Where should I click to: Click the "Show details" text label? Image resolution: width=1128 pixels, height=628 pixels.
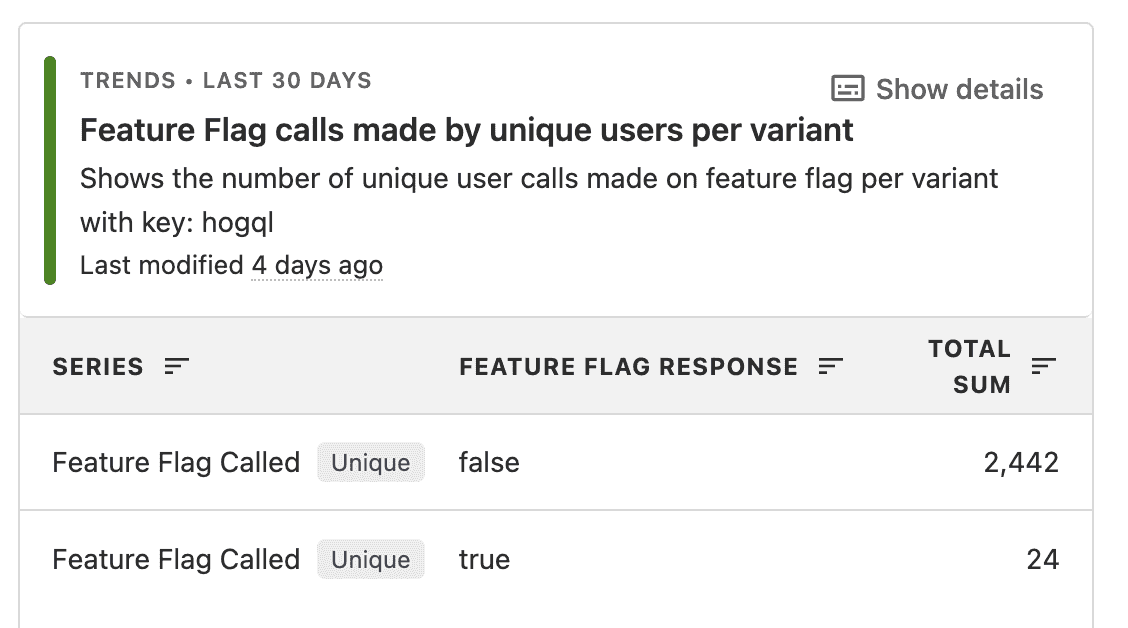pos(959,89)
